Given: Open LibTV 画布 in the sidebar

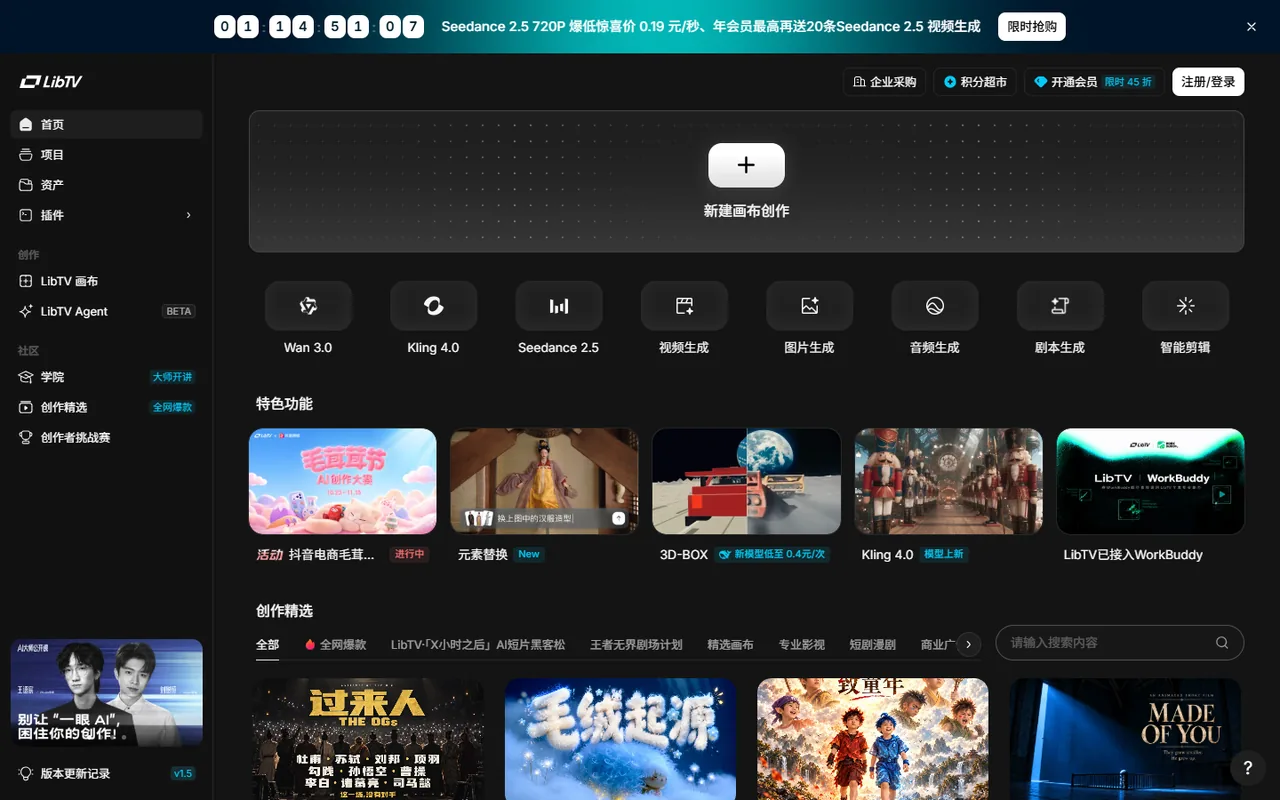Looking at the screenshot, I should 106,281.
